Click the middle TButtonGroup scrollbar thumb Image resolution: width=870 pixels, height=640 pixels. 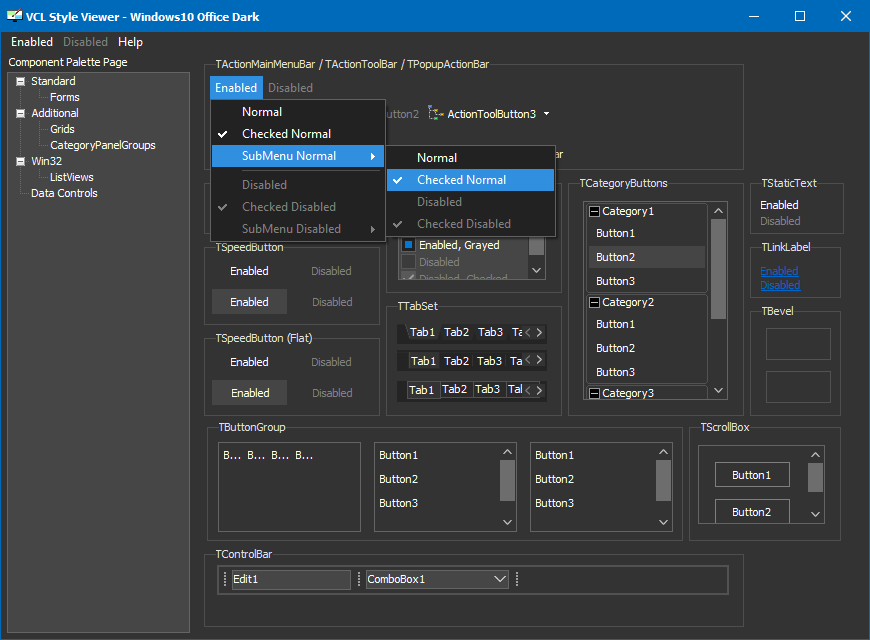508,481
